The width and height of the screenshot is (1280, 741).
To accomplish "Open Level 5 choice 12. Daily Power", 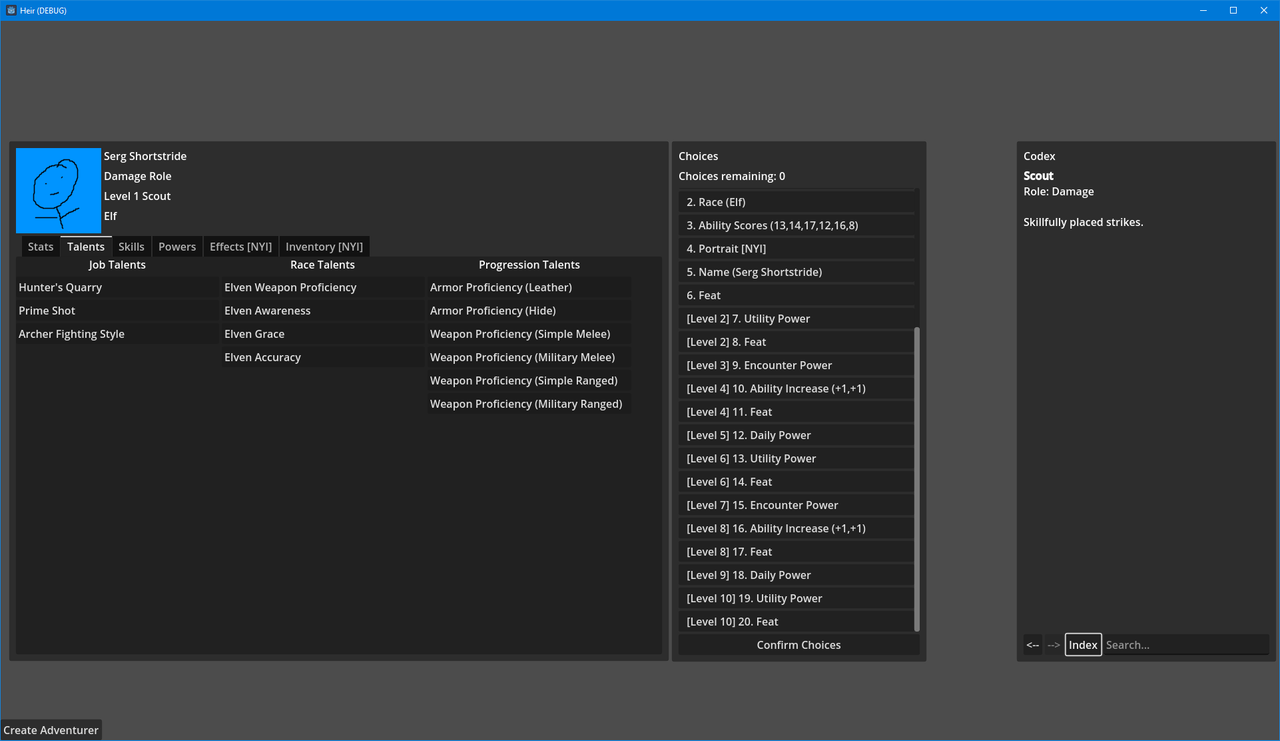I will coord(796,435).
